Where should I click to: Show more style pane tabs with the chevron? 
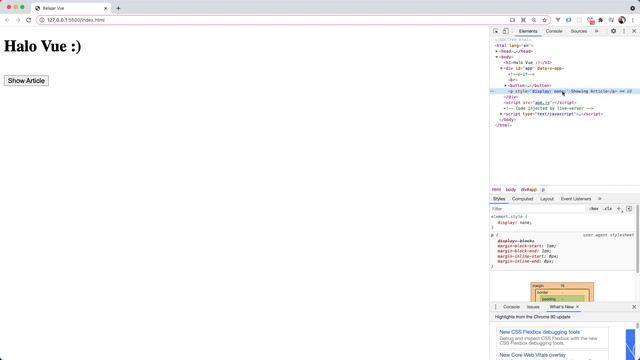[x=600, y=199]
